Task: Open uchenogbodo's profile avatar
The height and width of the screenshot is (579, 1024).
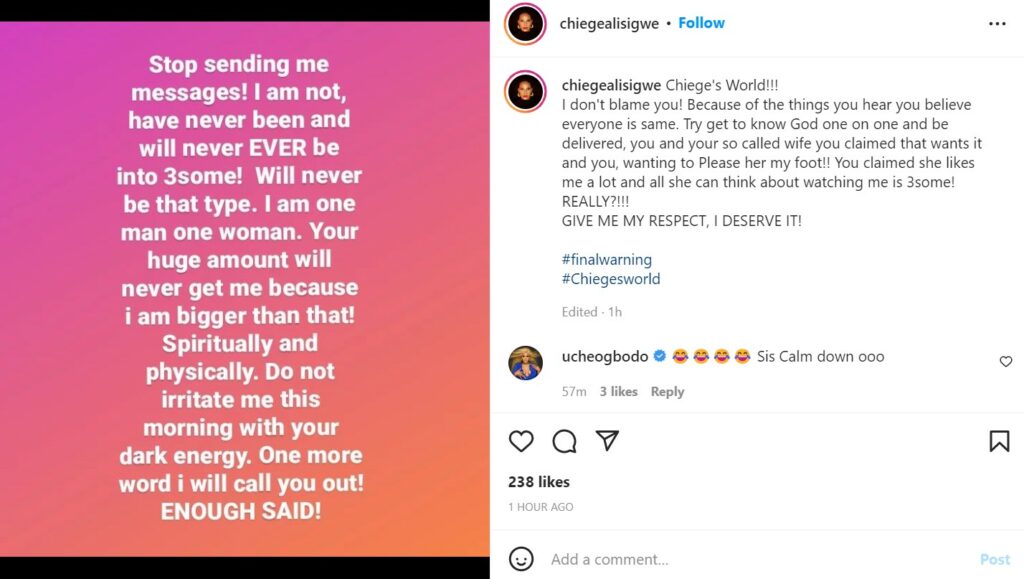Action: pyautogui.click(x=525, y=363)
